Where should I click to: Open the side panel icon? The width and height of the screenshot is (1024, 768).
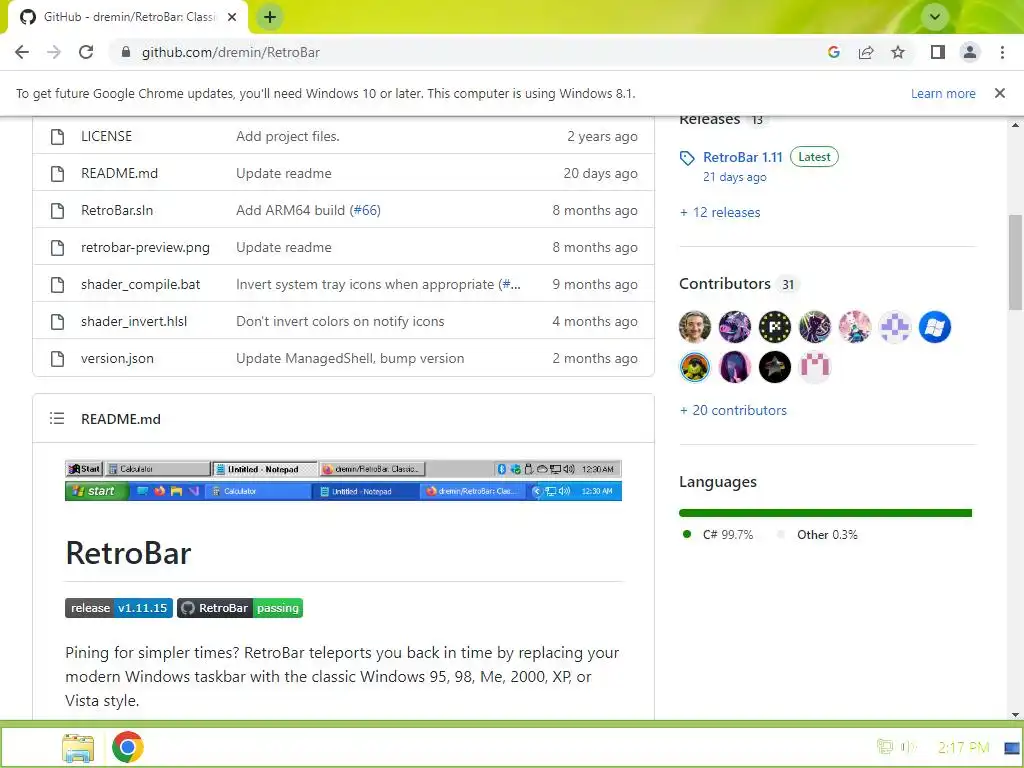[x=938, y=52]
